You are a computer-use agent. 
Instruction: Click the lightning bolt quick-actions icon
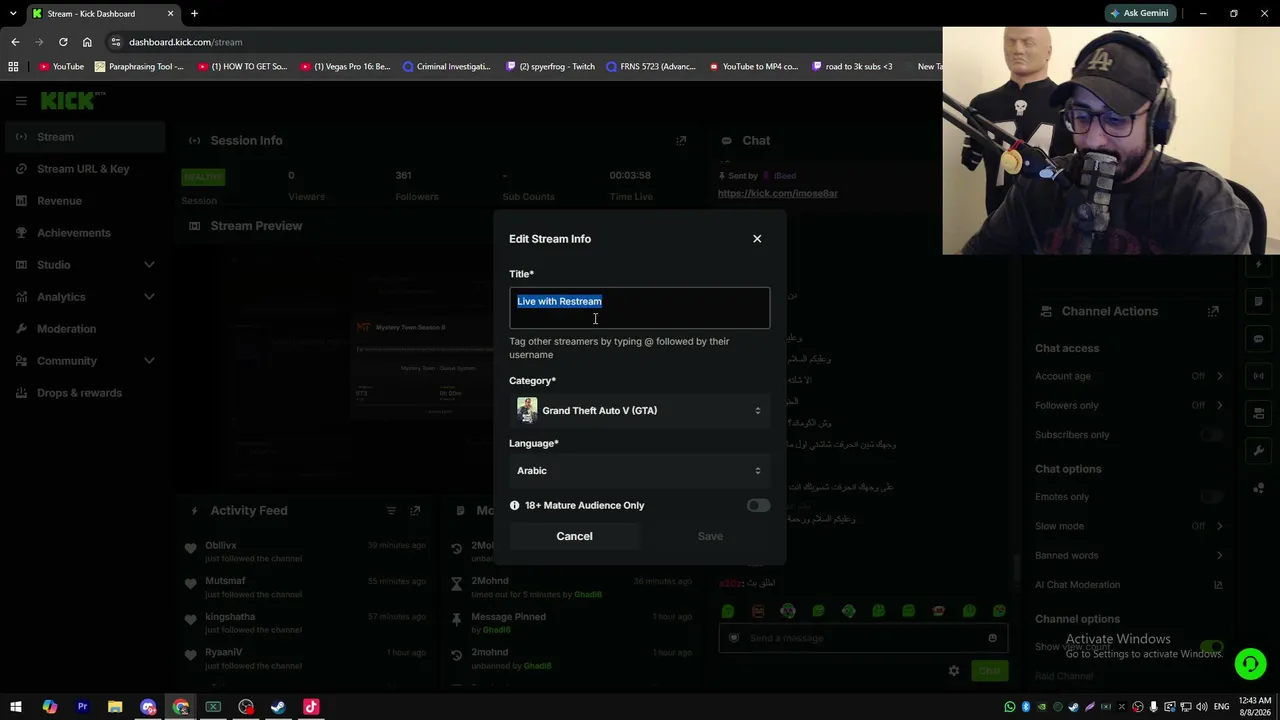[1259, 265]
